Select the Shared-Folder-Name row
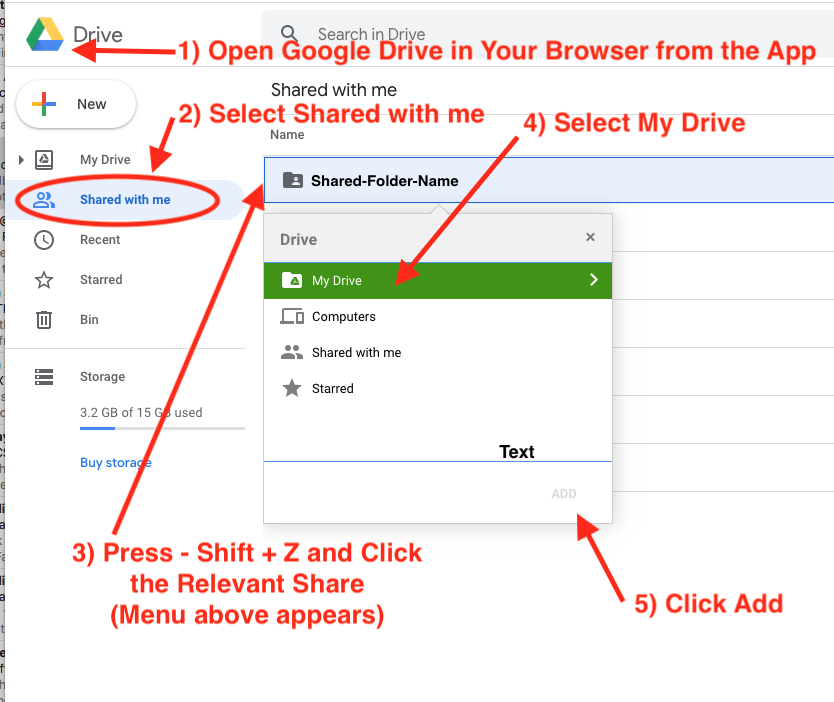The height and width of the screenshot is (702, 834). click(549, 180)
